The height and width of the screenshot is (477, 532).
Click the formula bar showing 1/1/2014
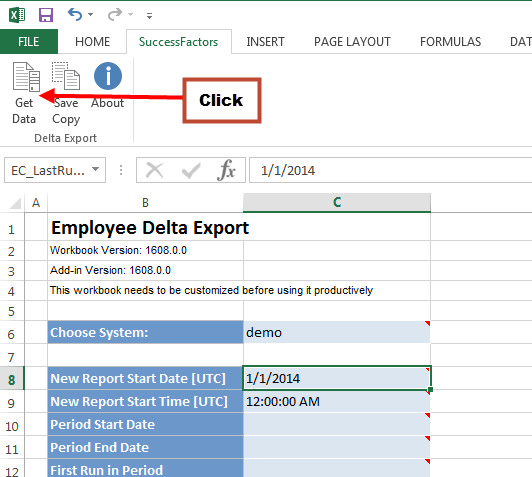[391, 170]
